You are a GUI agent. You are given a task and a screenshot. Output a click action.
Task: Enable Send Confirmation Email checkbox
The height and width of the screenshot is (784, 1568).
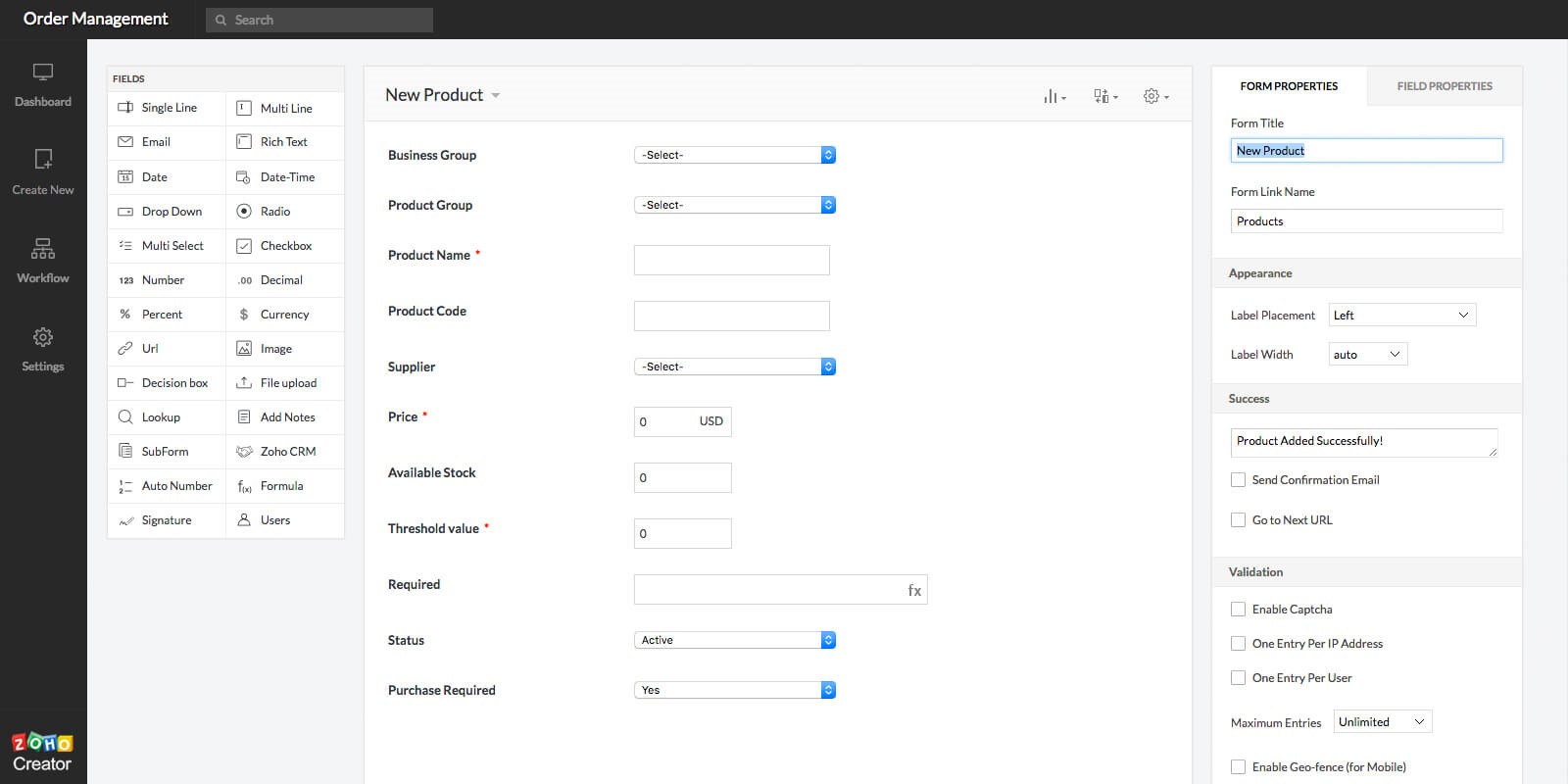click(1238, 480)
